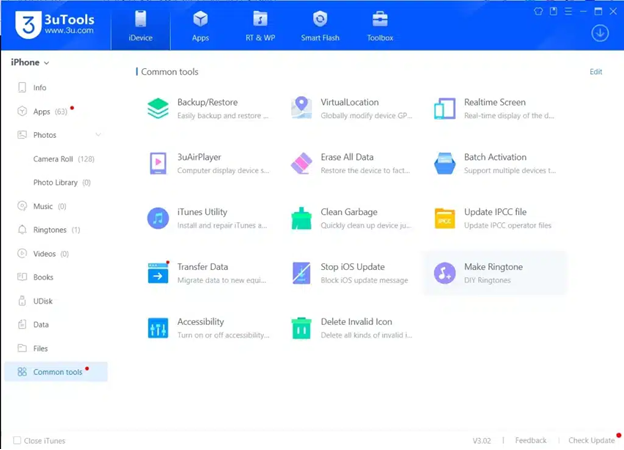Start 3uAirPlayer from its icon

click(x=158, y=163)
